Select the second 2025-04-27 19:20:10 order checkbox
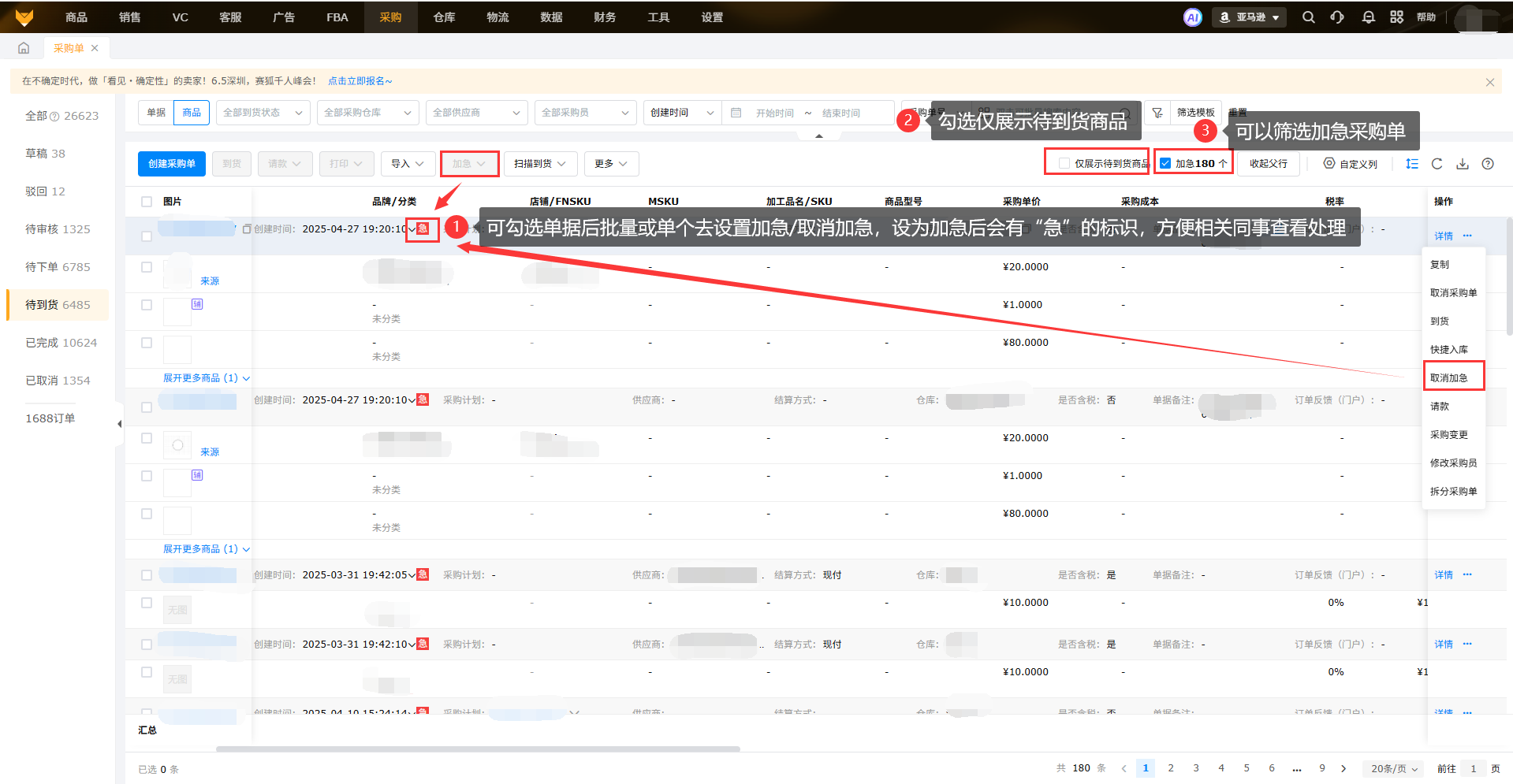 point(147,407)
